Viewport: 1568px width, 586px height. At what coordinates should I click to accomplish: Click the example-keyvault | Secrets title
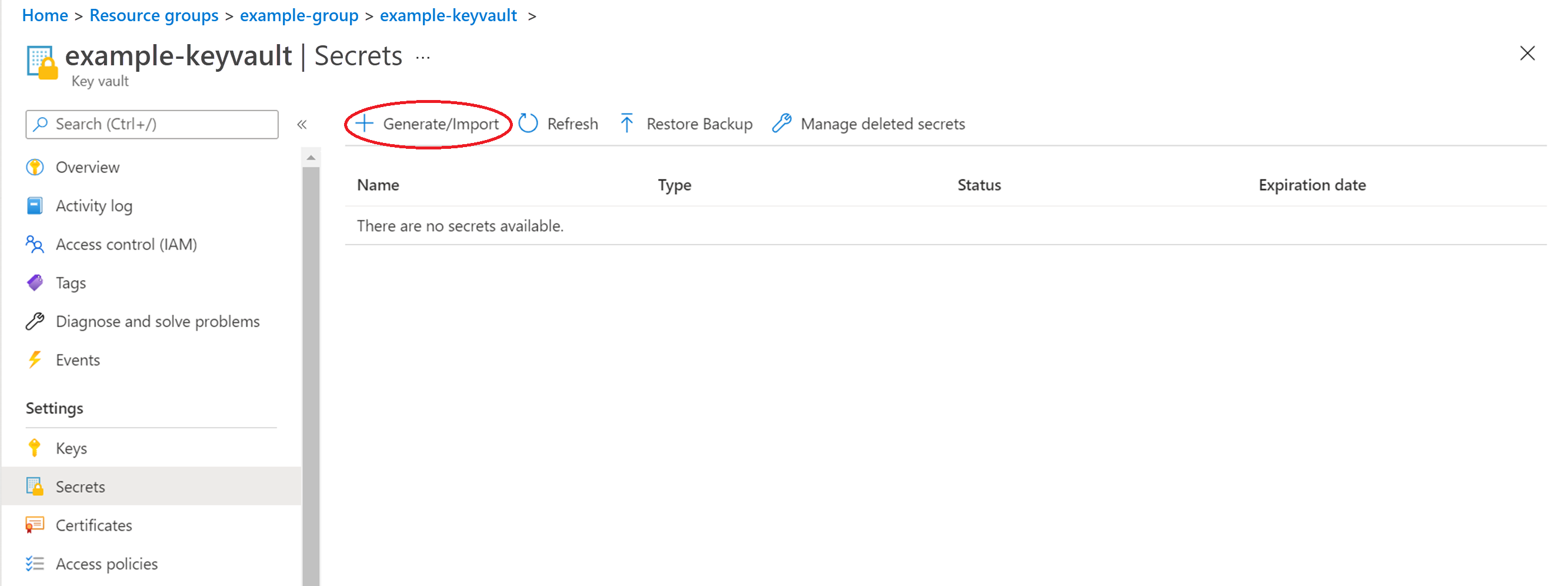(233, 56)
